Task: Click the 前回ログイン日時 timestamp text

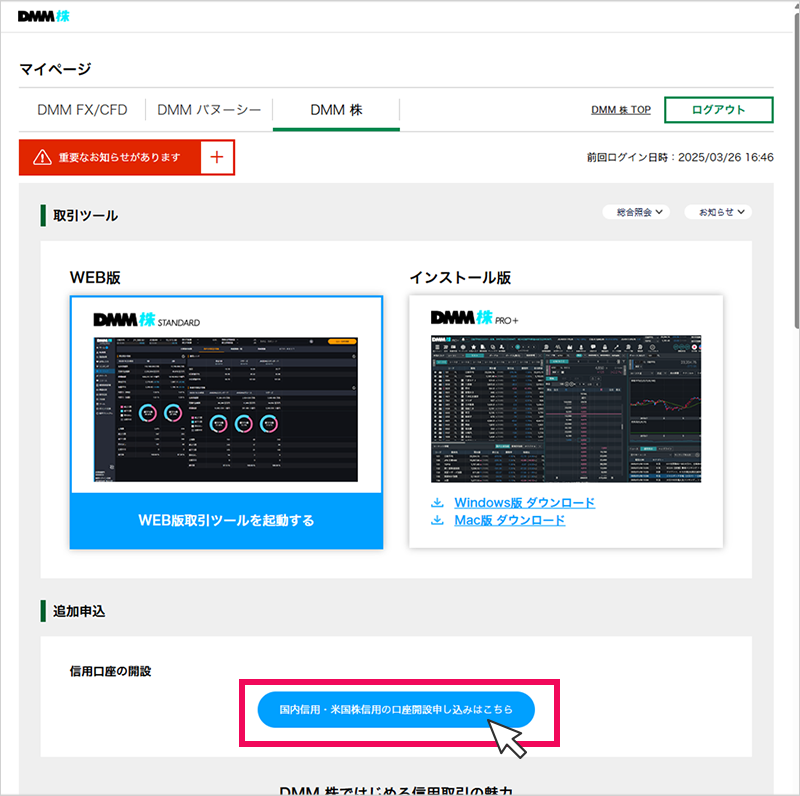Action: pyautogui.click(x=680, y=157)
